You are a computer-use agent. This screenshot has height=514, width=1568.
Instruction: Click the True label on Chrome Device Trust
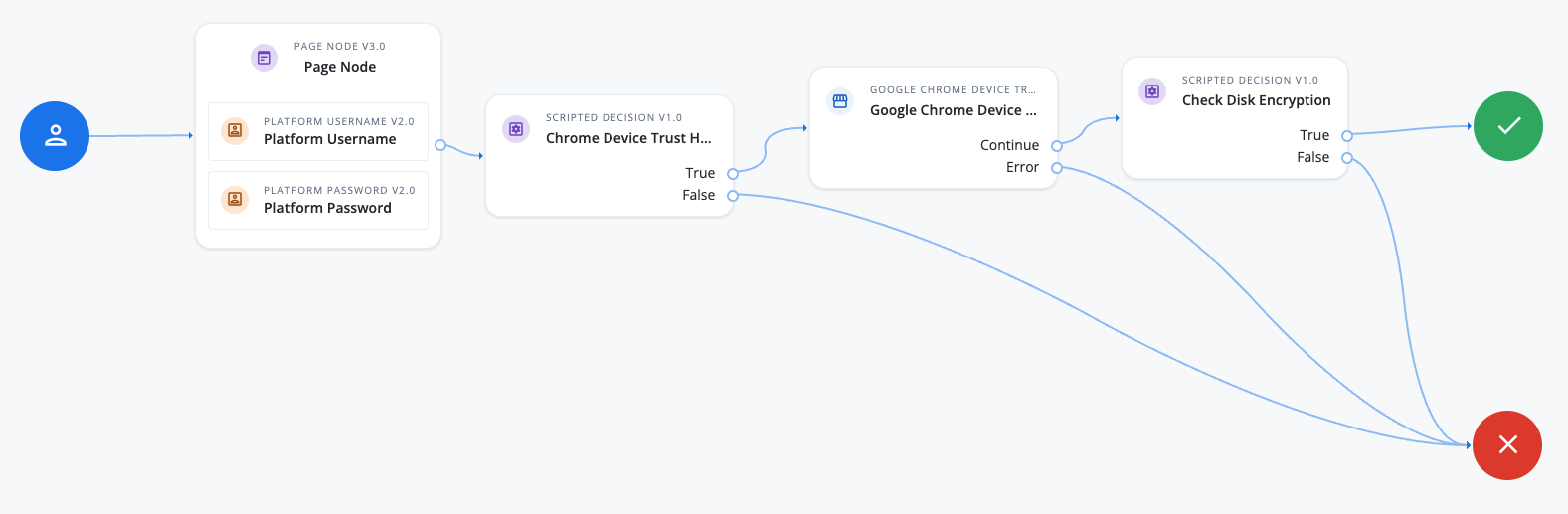click(x=700, y=173)
